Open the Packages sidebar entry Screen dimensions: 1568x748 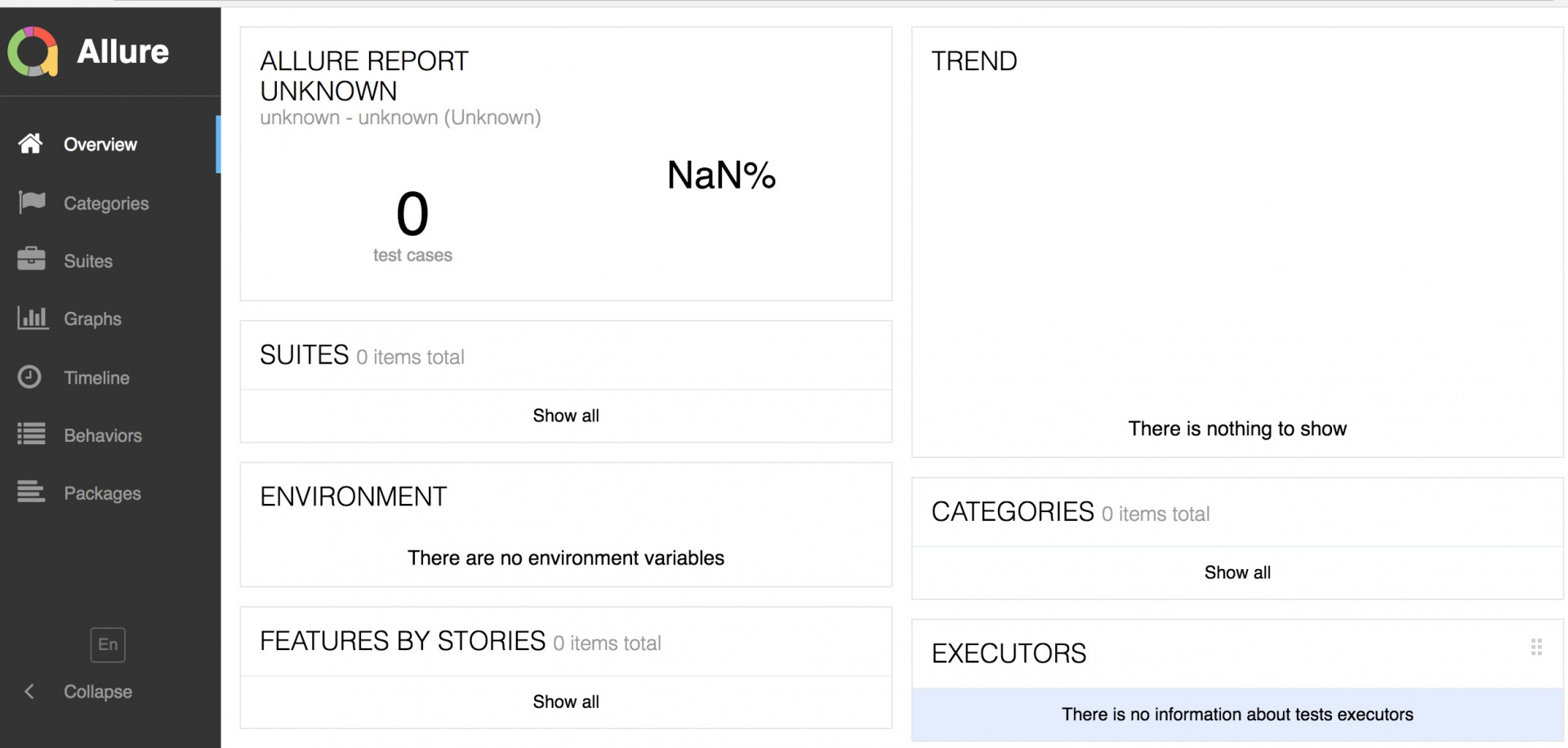(110, 493)
